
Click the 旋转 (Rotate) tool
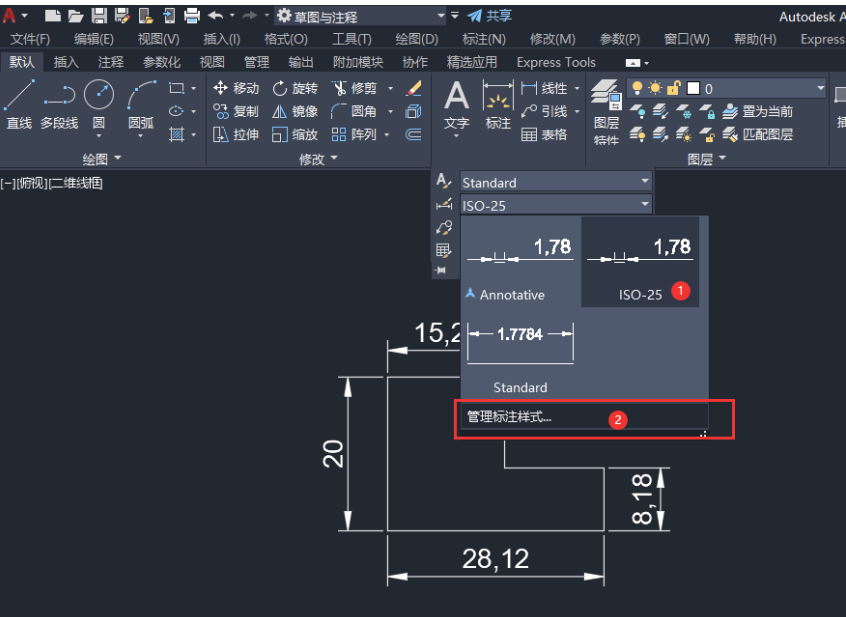point(295,88)
